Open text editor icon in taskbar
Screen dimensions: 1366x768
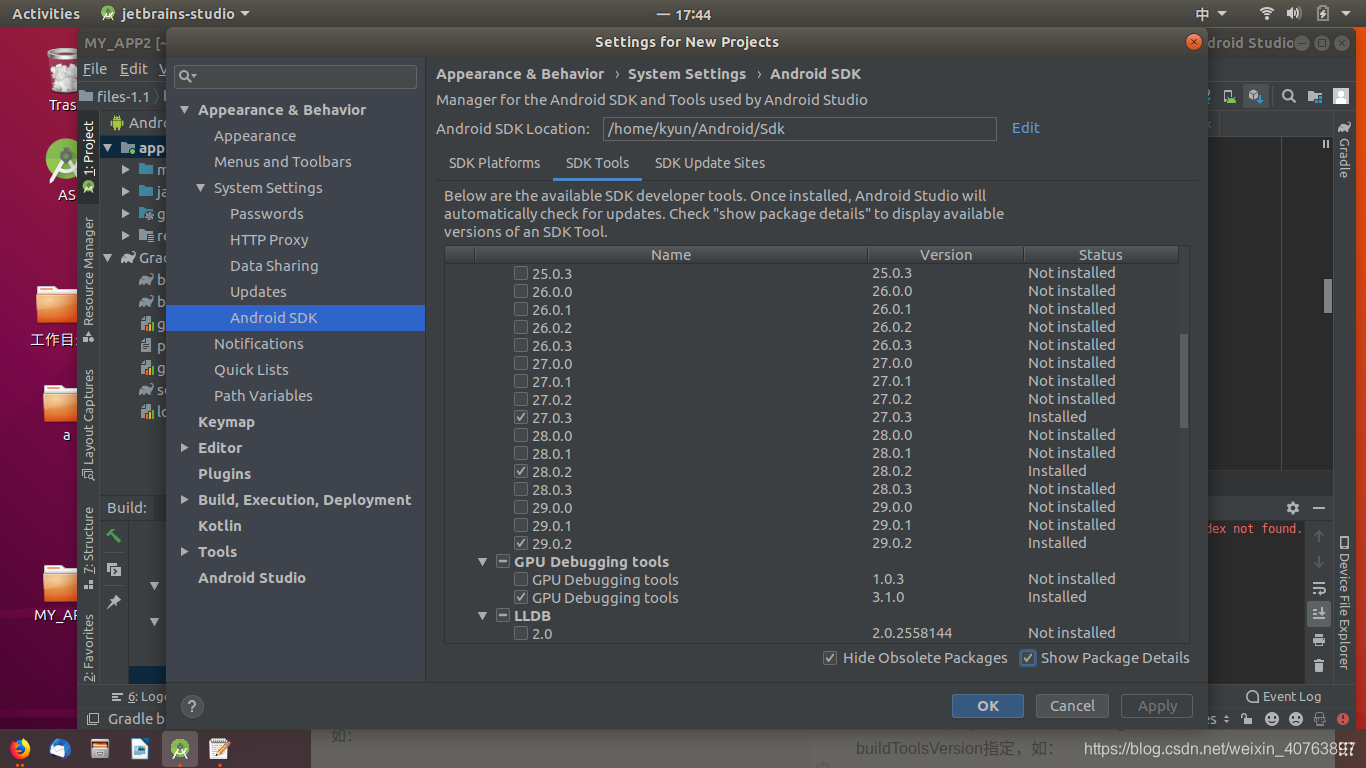[220, 748]
